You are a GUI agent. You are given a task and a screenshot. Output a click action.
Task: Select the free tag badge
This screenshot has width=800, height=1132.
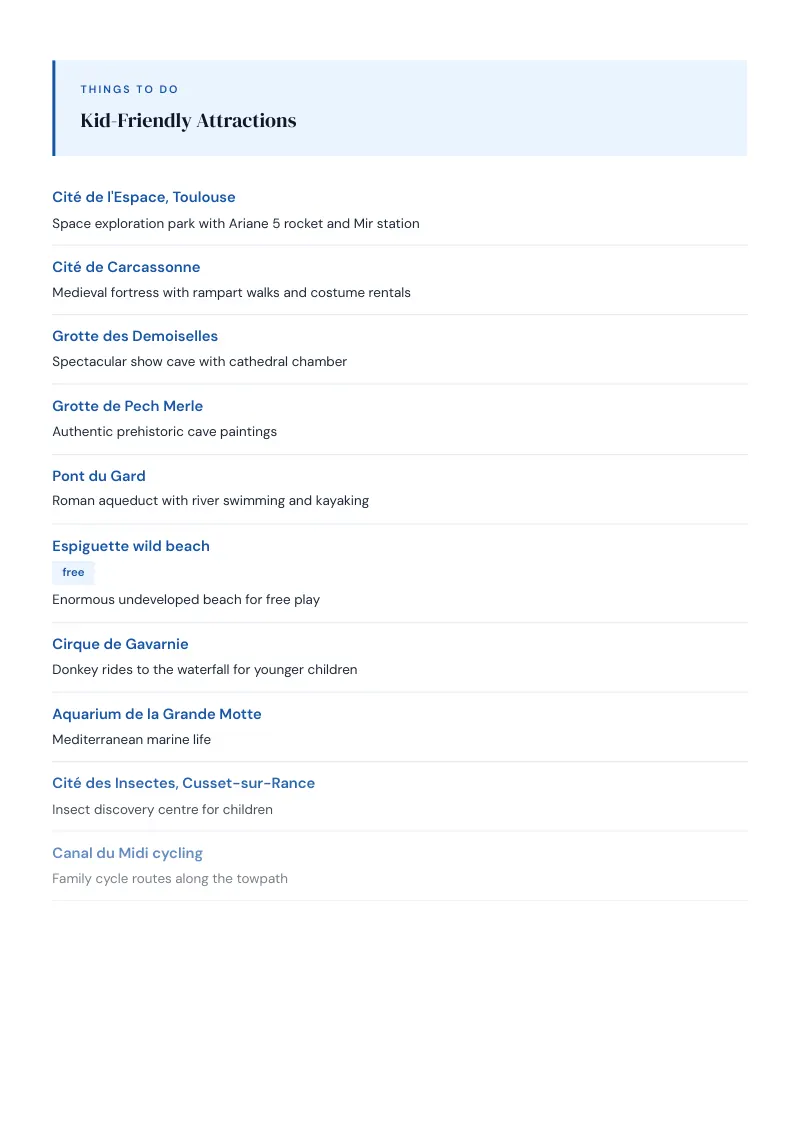pyautogui.click(x=73, y=572)
